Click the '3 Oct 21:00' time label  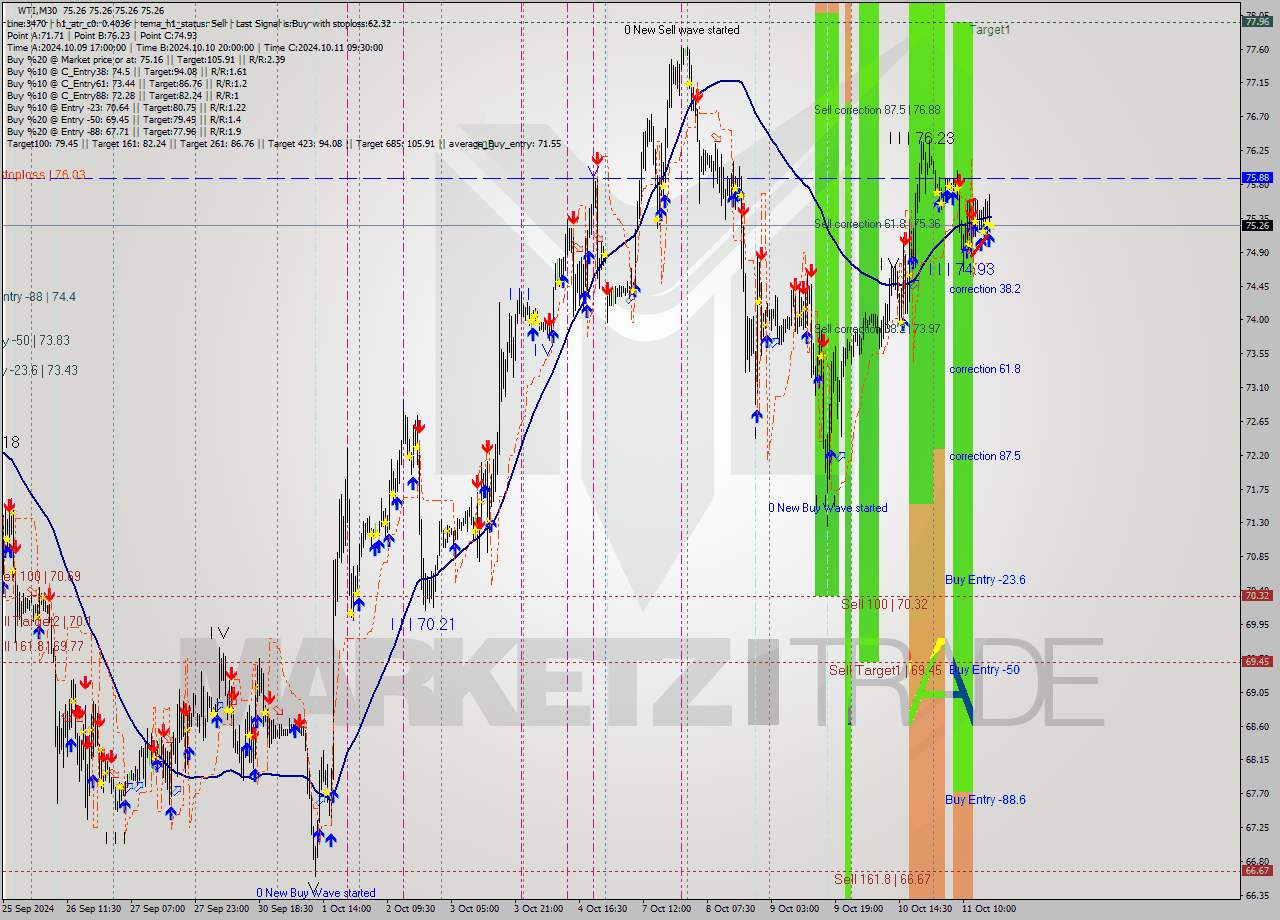point(539,909)
